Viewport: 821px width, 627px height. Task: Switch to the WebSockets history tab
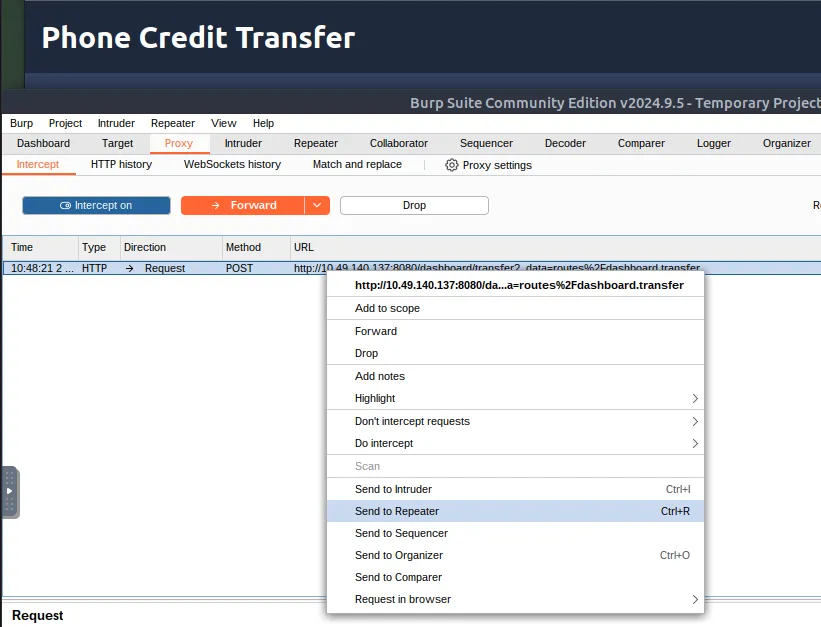click(232, 164)
